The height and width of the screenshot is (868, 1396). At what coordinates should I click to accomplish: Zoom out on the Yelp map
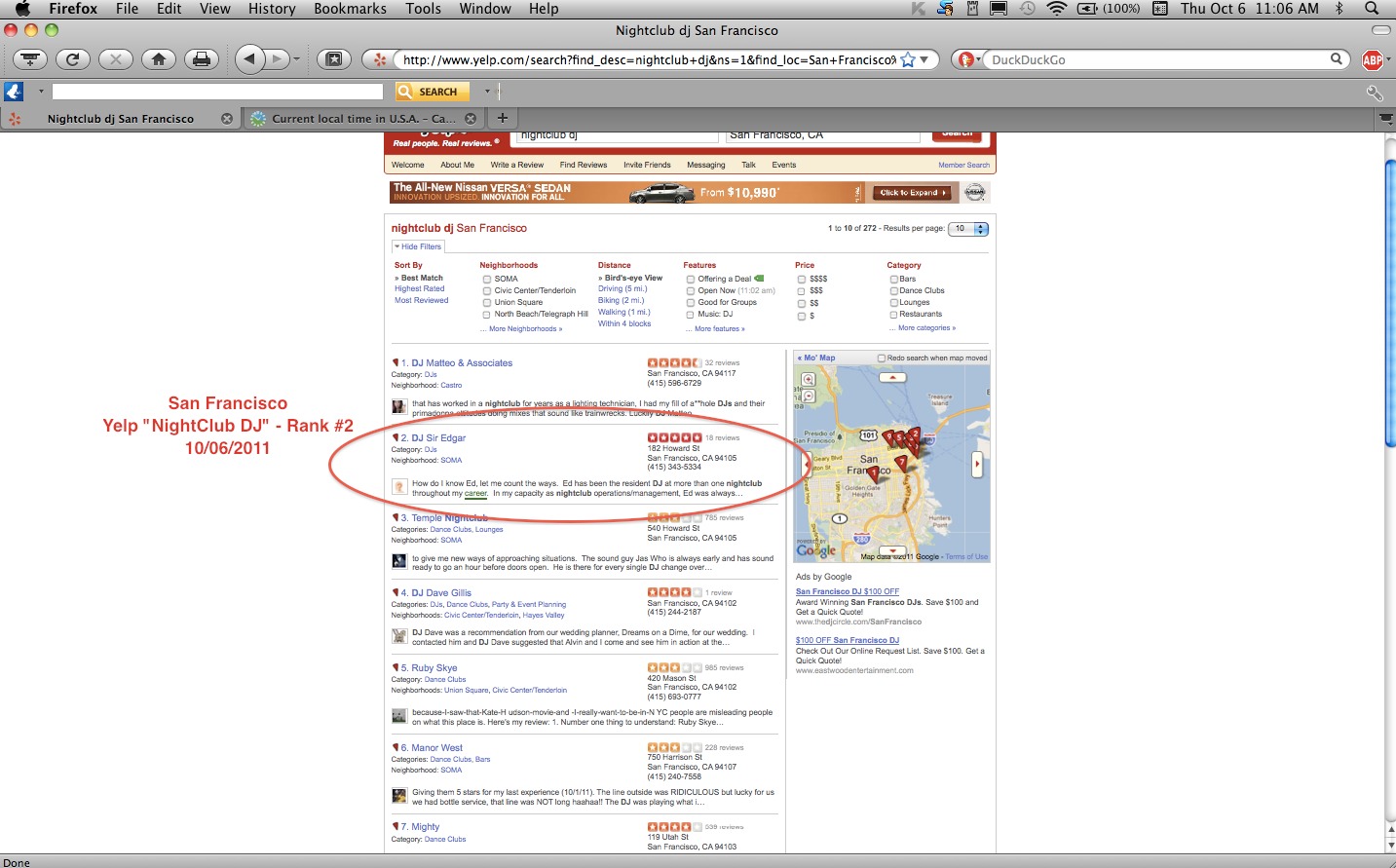click(x=809, y=396)
